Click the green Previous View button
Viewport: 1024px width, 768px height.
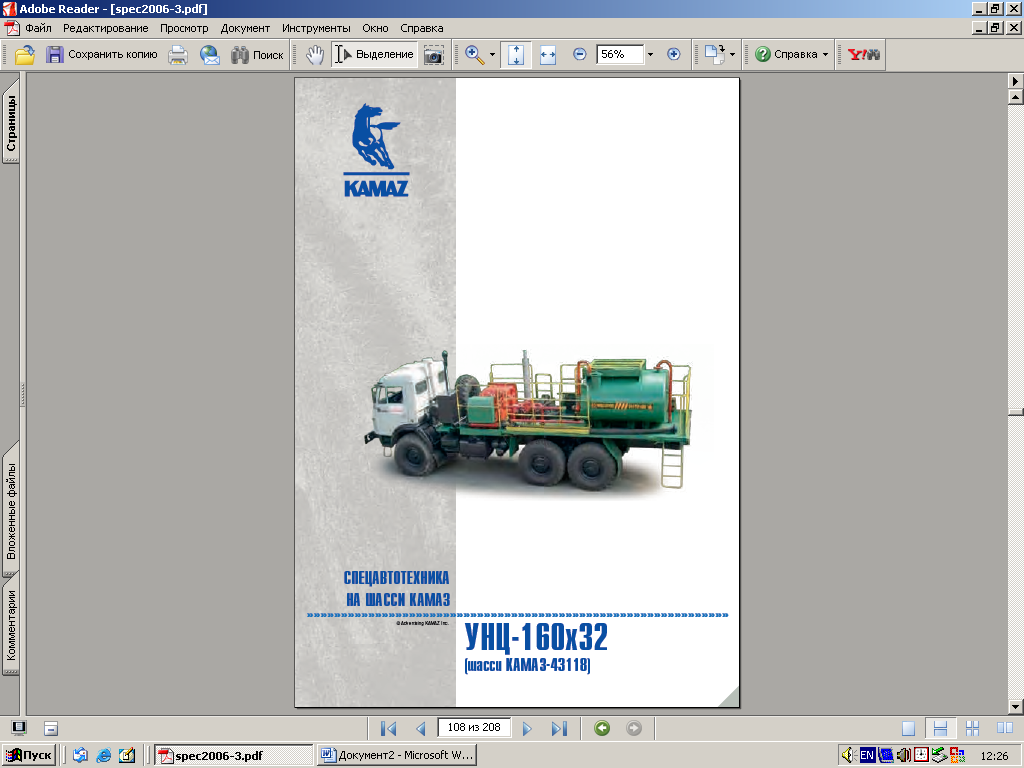coord(602,728)
